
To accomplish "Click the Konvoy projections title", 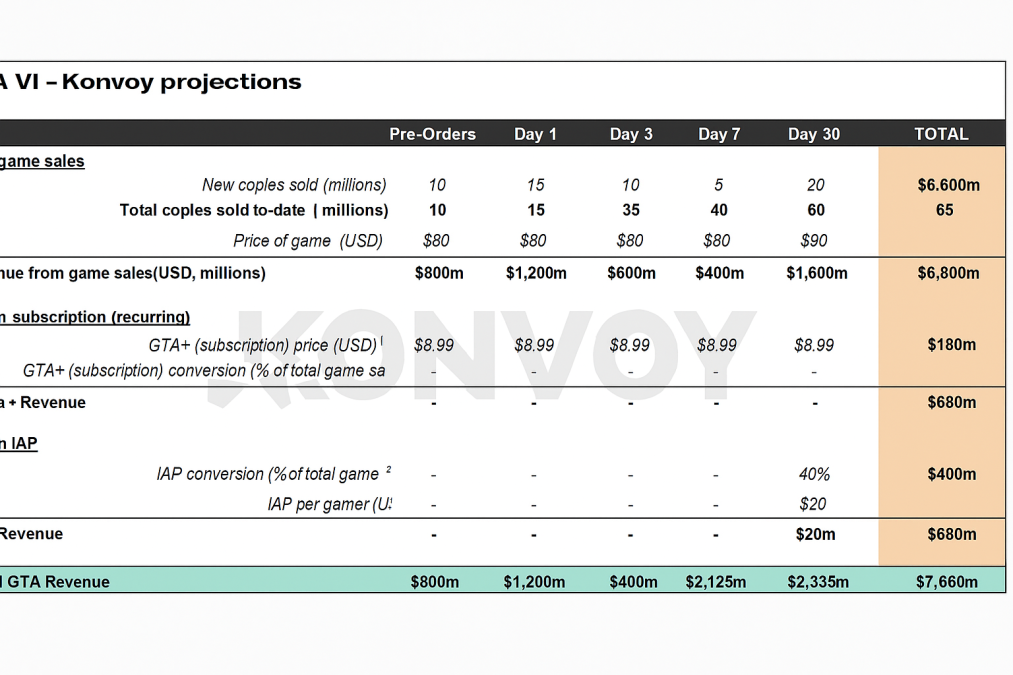I will [x=150, y=82].
